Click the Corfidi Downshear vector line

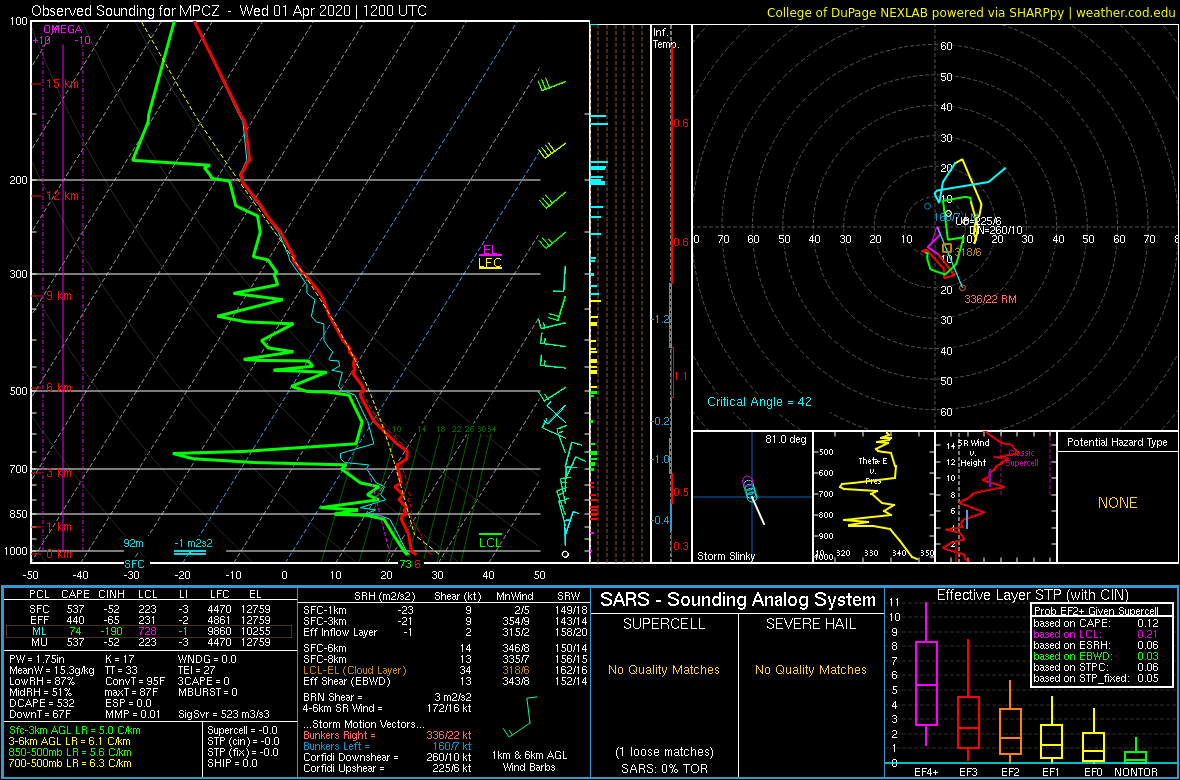386,758
